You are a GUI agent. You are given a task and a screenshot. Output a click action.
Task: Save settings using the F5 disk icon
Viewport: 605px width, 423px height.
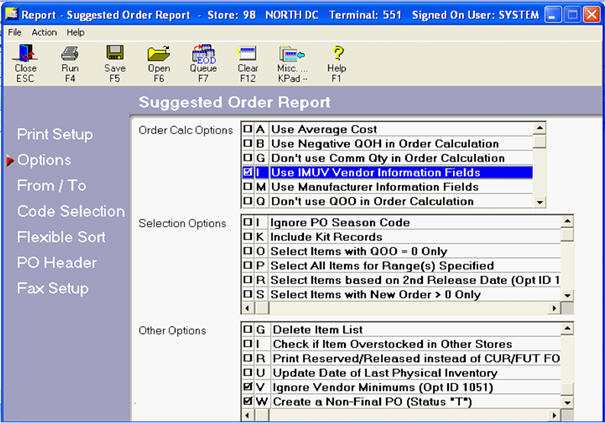coord(115,60)
